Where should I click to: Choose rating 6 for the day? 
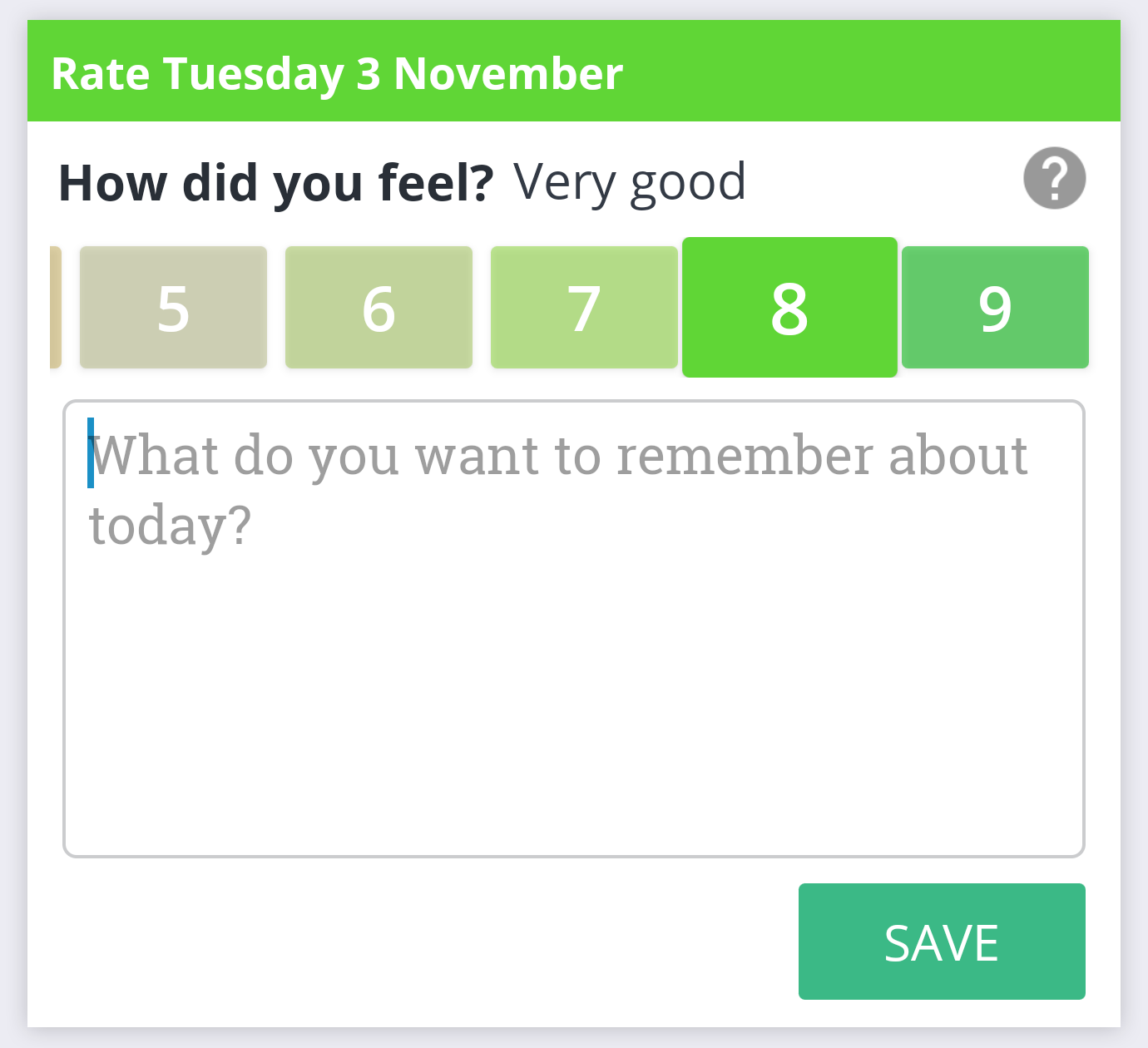pyautogui.click(x=379, y=307)
